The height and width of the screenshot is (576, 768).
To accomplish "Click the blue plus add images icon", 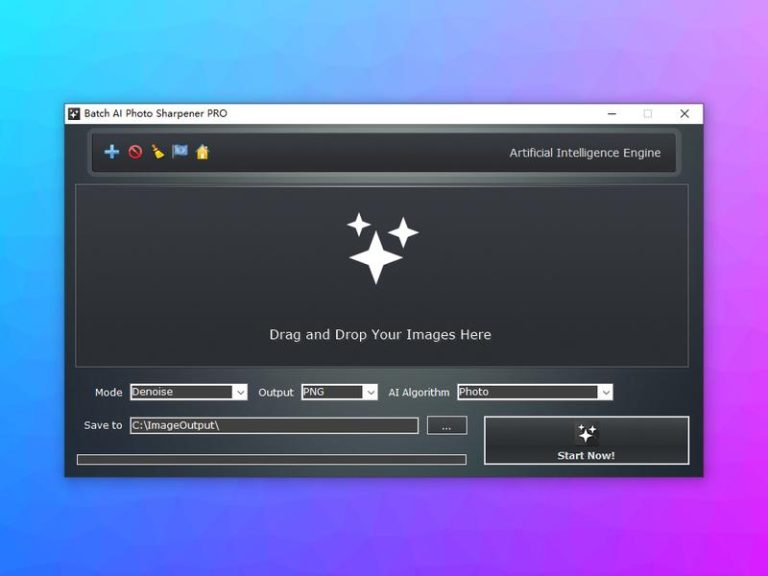I will [112, 152].
